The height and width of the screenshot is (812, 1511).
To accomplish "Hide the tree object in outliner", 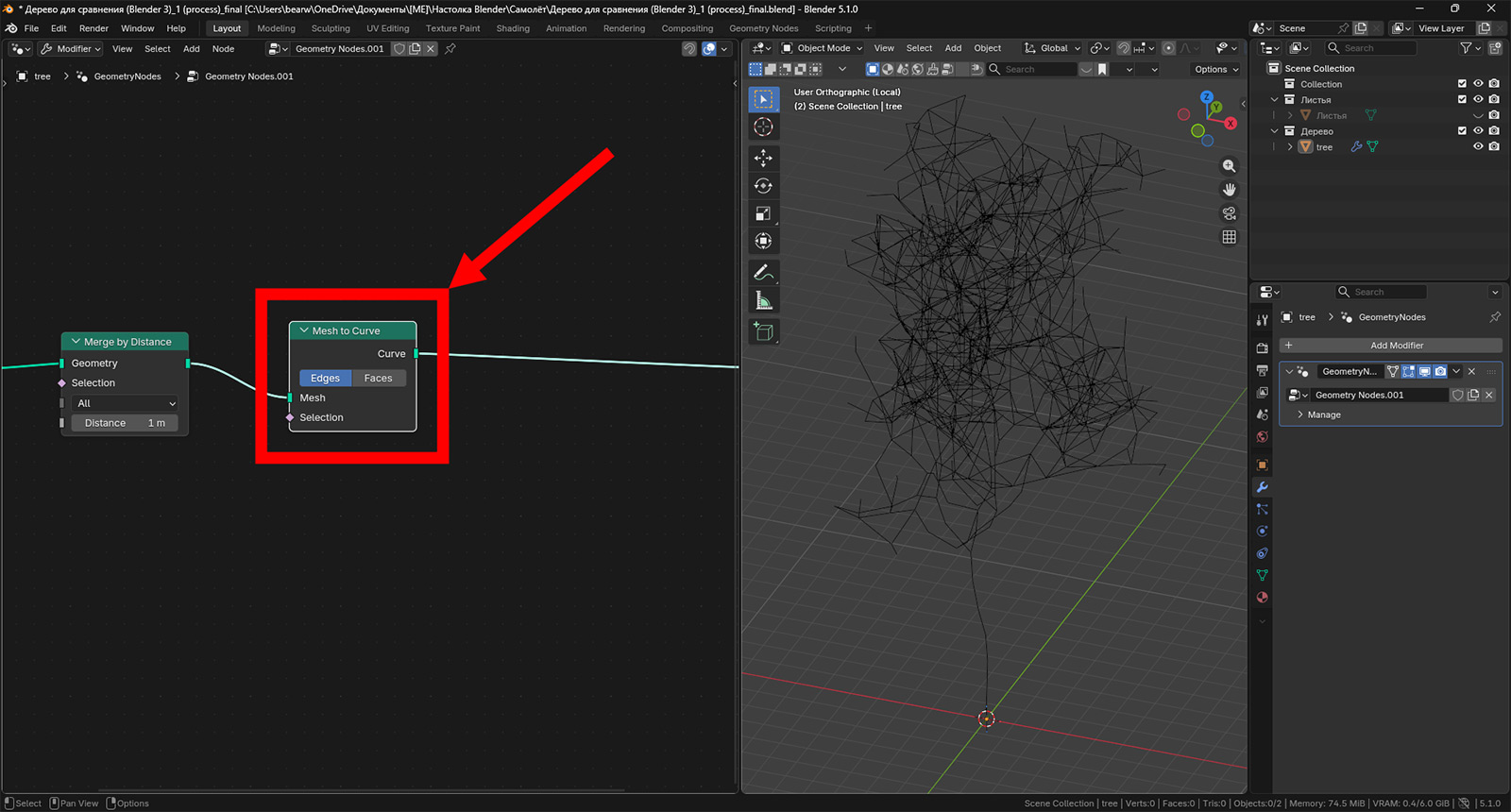I will 1478,147.
